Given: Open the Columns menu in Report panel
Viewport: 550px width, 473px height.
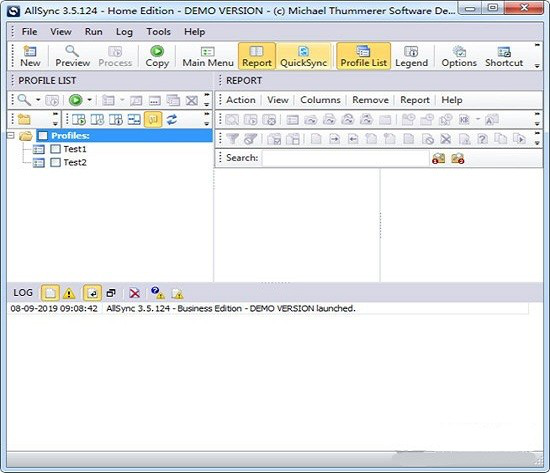Looking at the screenshot, I should coord(320,100).
